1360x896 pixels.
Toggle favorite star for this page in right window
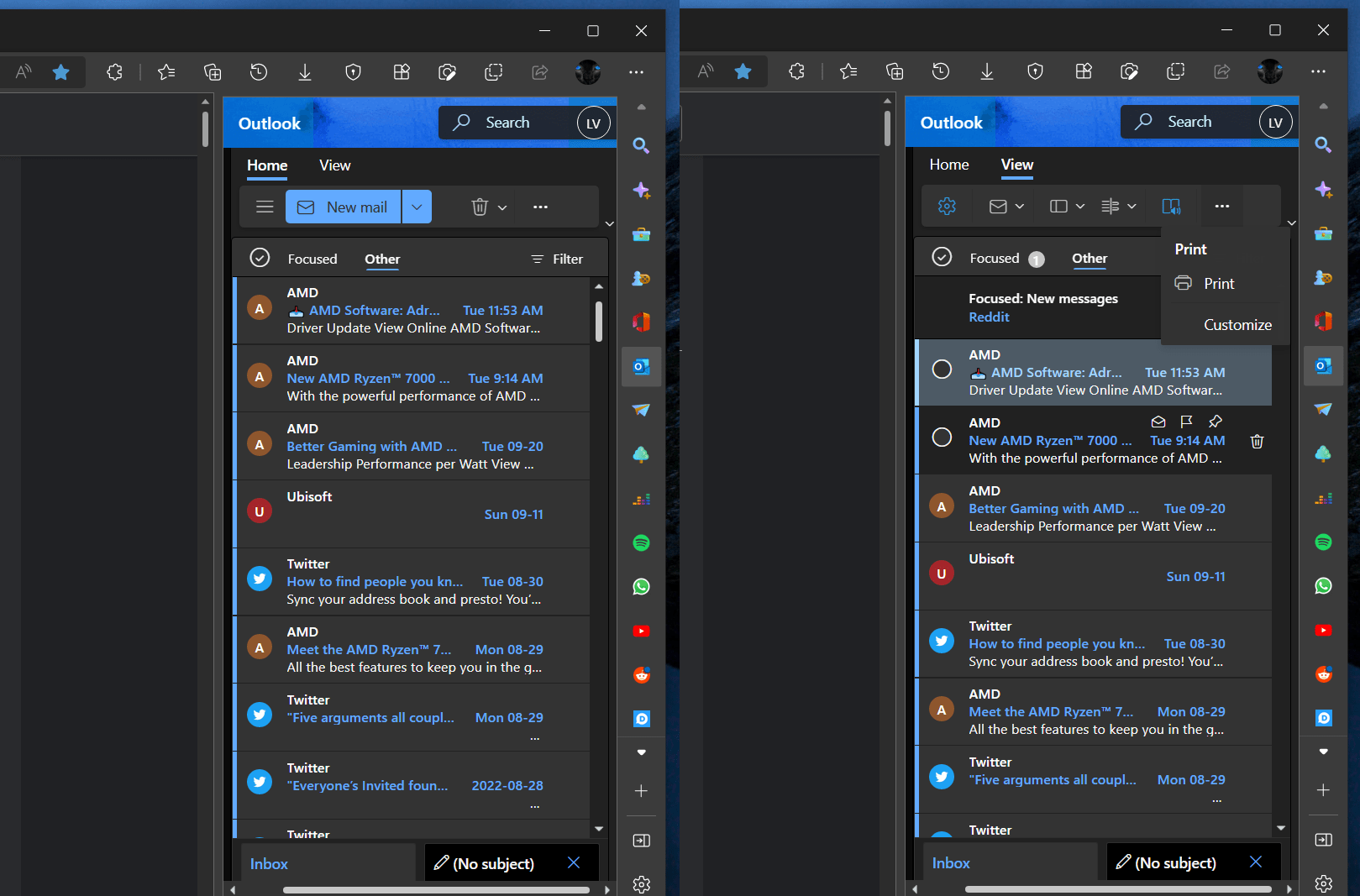click(x=743, y=72)
